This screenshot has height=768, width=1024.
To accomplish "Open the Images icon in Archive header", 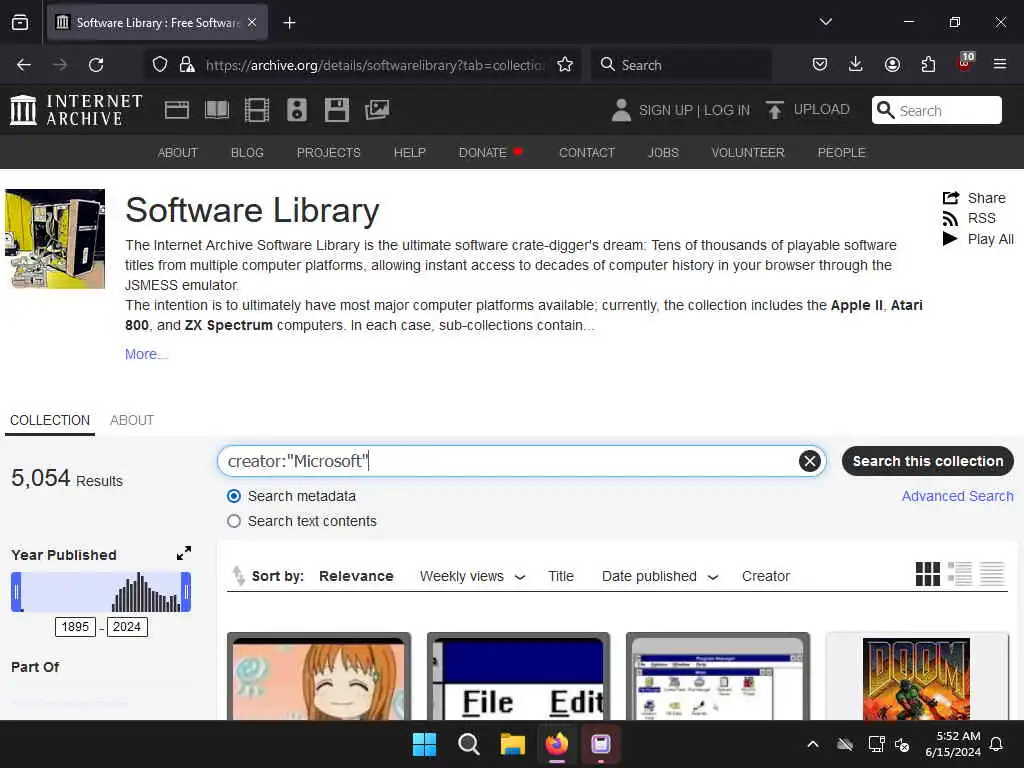I will coord(377,110).
